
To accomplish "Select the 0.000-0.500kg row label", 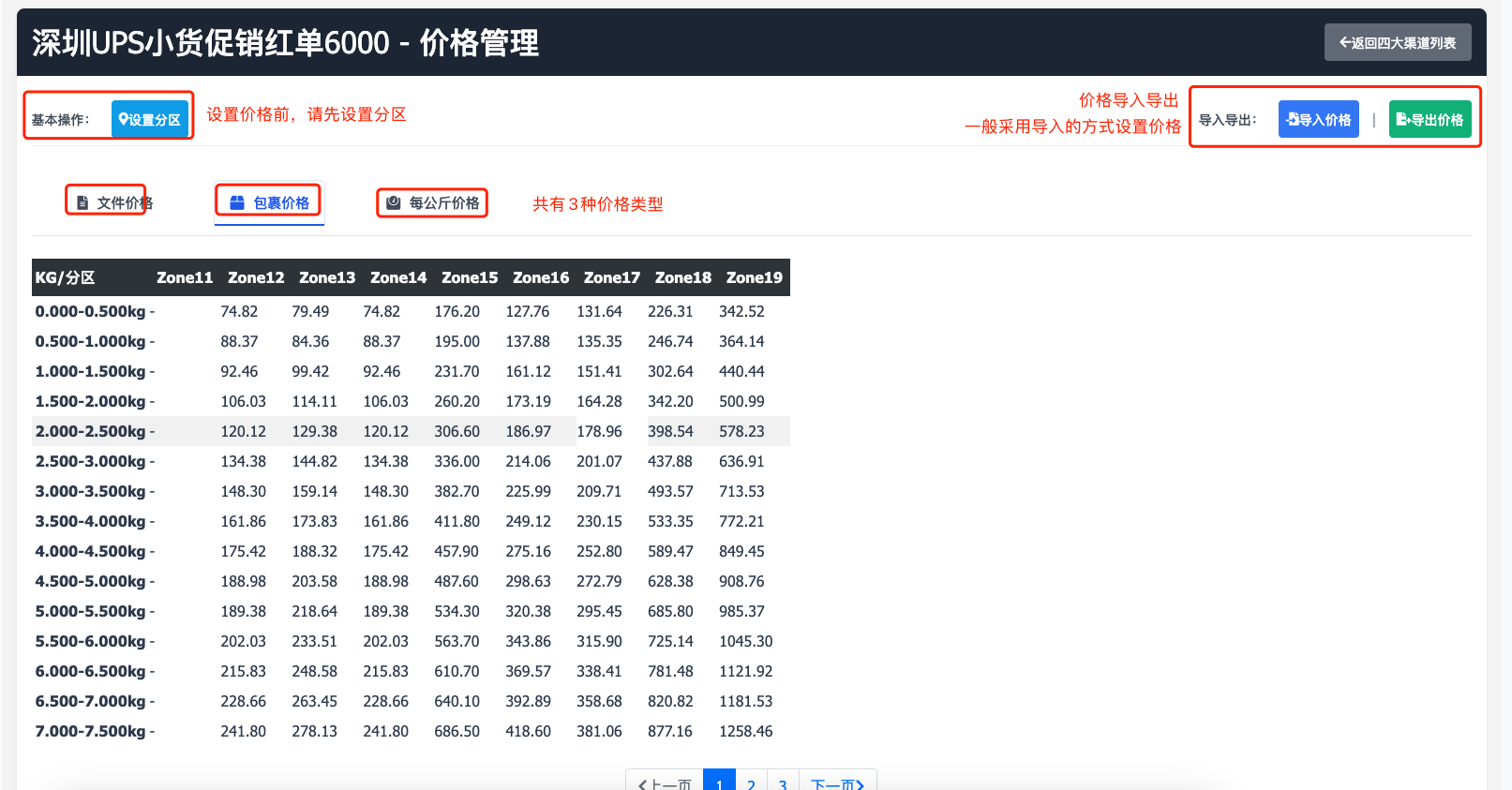I will pos(90,311).
